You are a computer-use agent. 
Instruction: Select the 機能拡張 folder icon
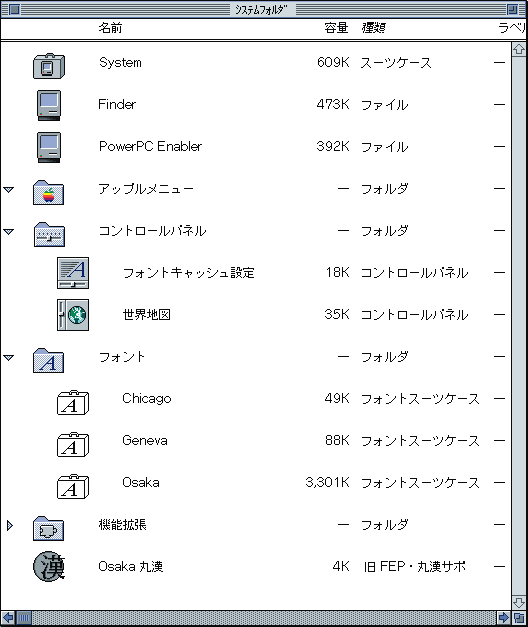coord(48,529)
